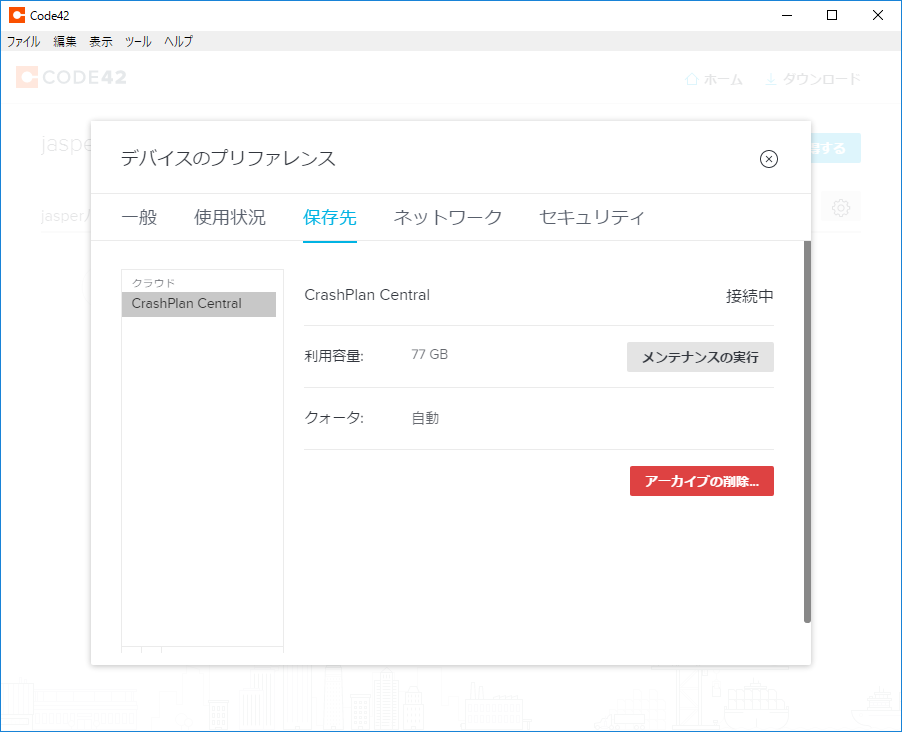Click the 77 GB usage value

[430, 354]
